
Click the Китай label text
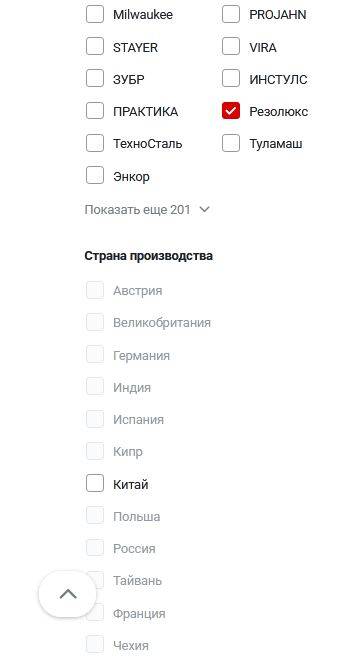point(131,484)
